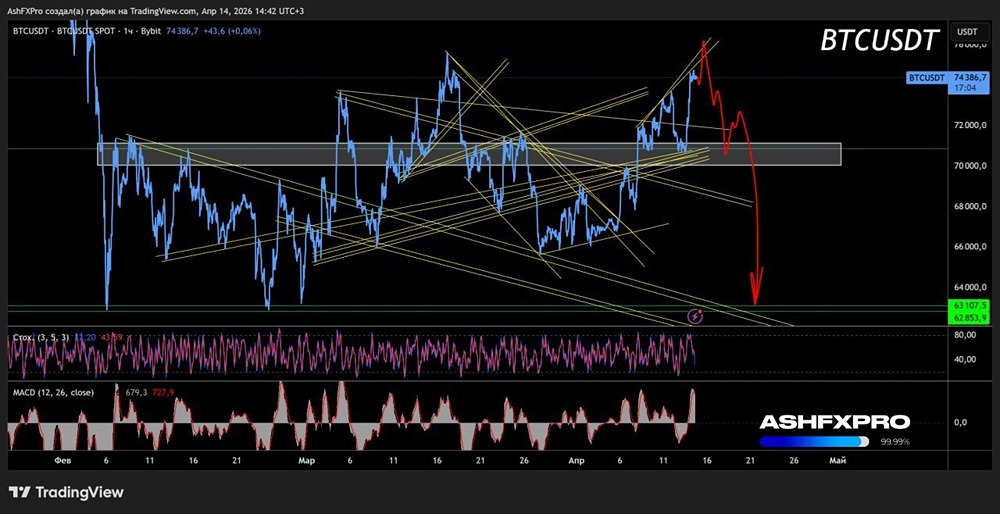
Task: Click the 64 000,0 price axis label
Action: pyautogui.click(x=969, y=286)
